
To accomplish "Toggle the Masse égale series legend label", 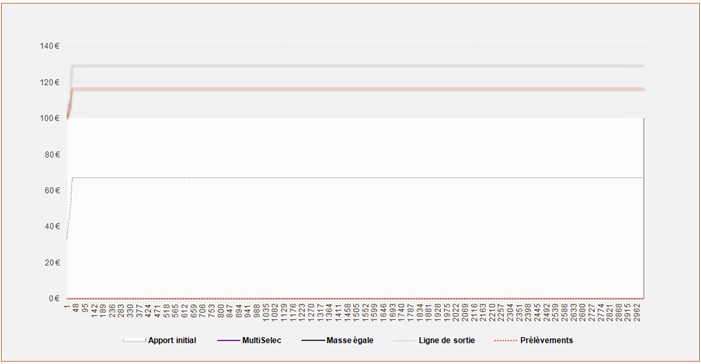I will point(350,340).
